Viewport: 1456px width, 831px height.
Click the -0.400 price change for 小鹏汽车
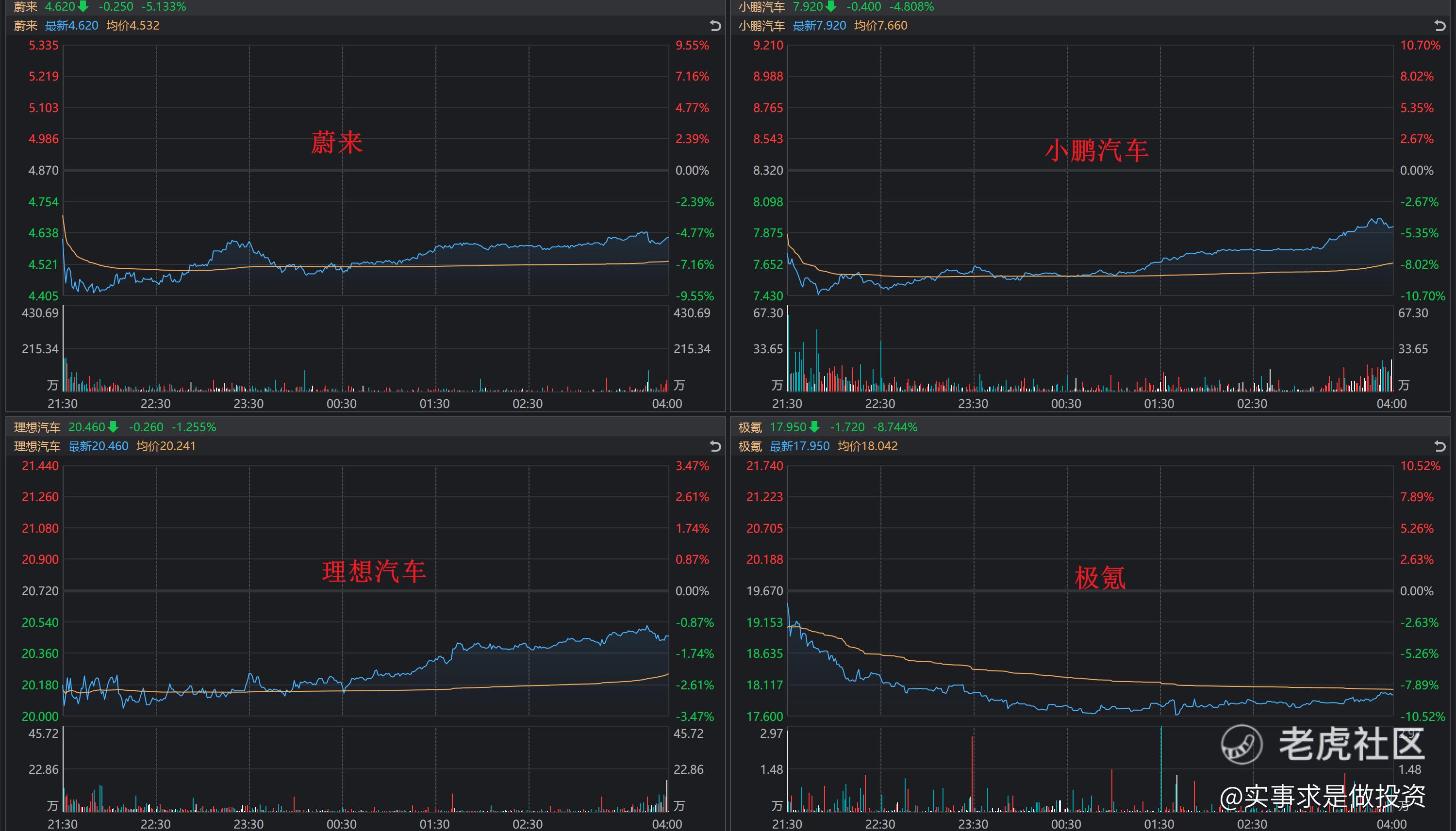coord(863,6)
